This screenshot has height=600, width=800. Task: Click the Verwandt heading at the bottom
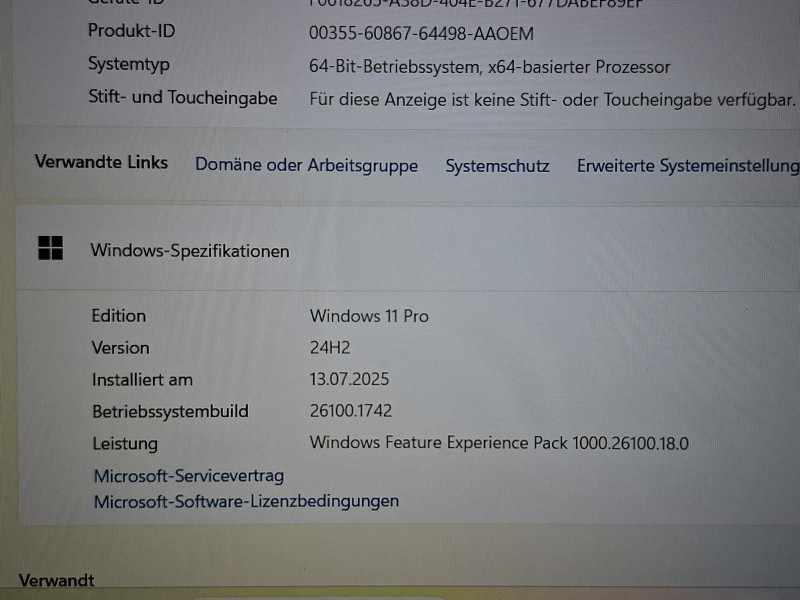click(57, 580)
